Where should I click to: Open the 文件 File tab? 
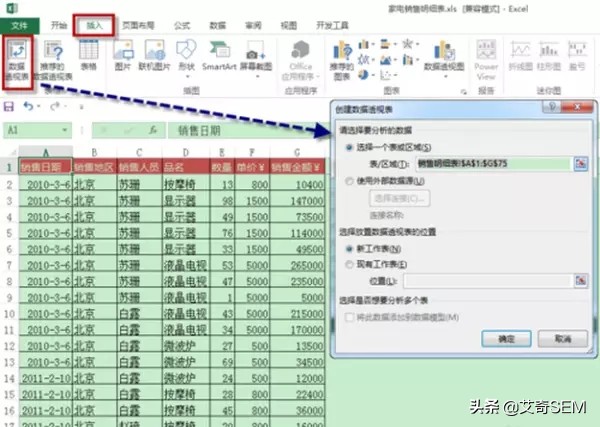click(20, 26)
